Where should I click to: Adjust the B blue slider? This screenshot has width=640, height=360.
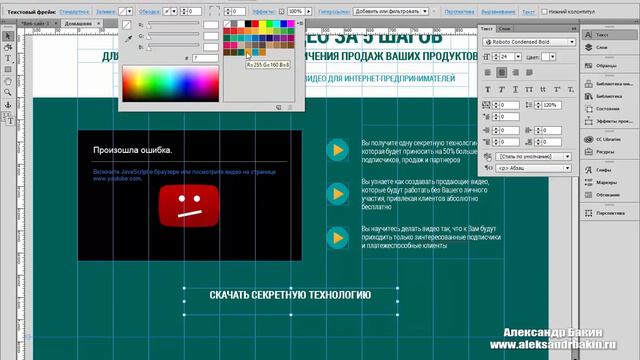click(x=173, y=47)
